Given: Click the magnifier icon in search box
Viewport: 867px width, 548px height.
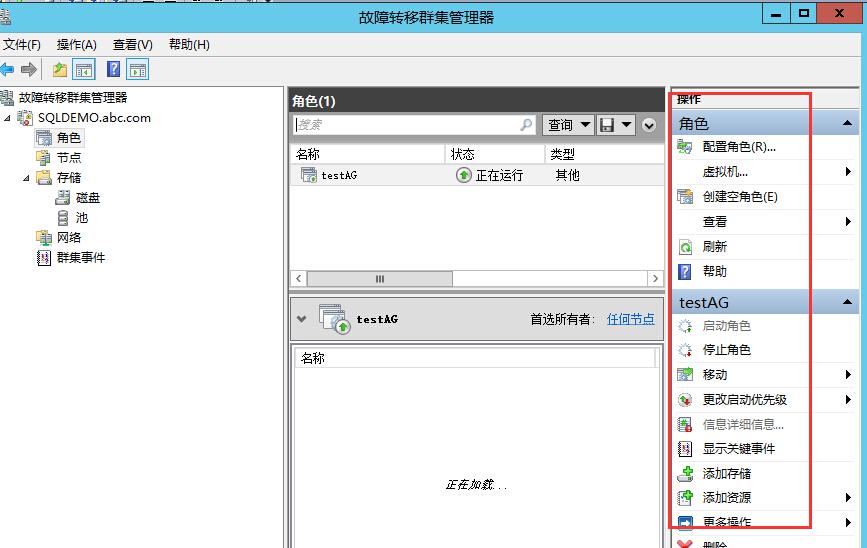Looking at the screenshot, I should pyautogui.click(x=526, y=125).
